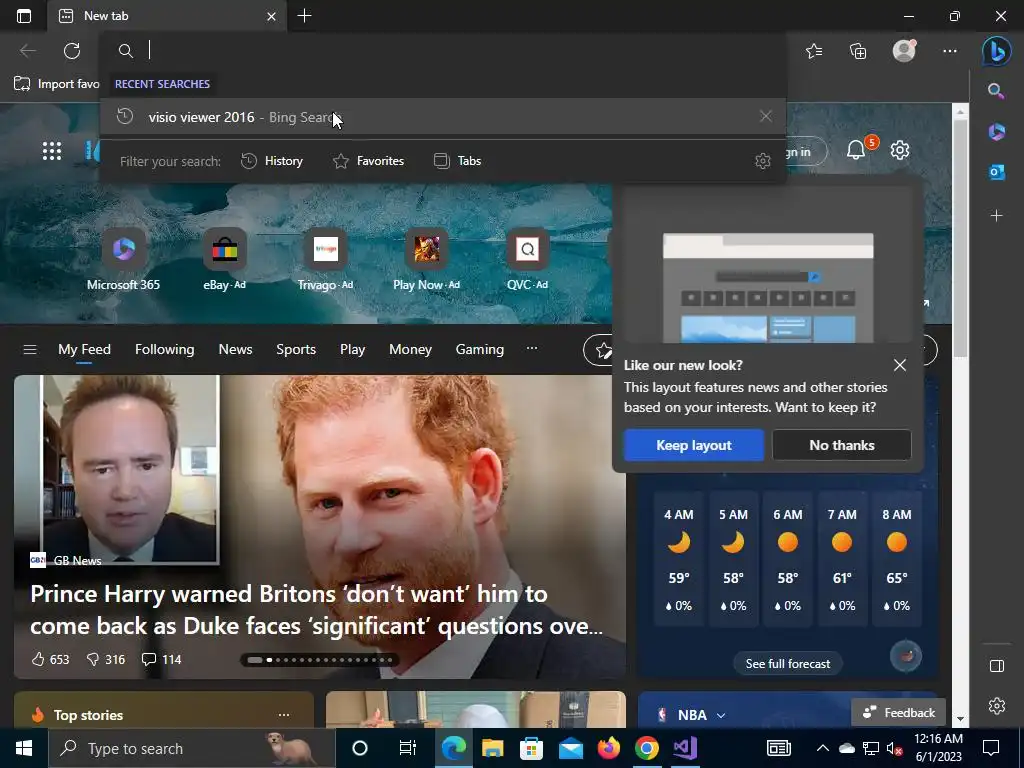The width and height of the screenshot is (1024, 768).
Task: Go back with the back arrow
Action: pyautogui.click(x=27, y=50)
